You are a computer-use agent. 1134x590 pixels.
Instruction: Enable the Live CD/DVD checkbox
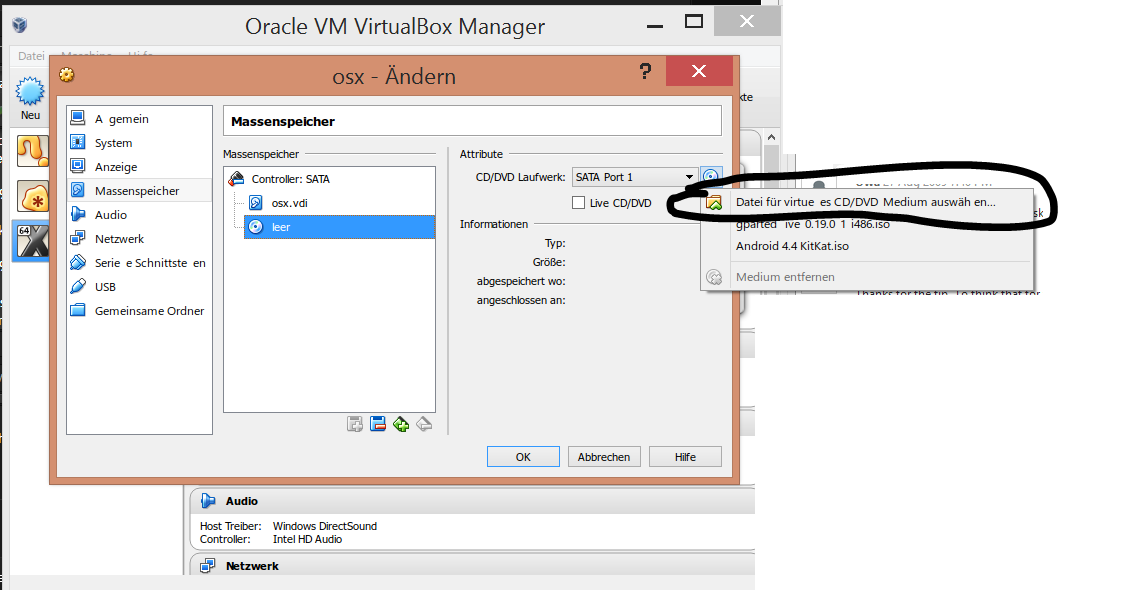tap(578, 202)
